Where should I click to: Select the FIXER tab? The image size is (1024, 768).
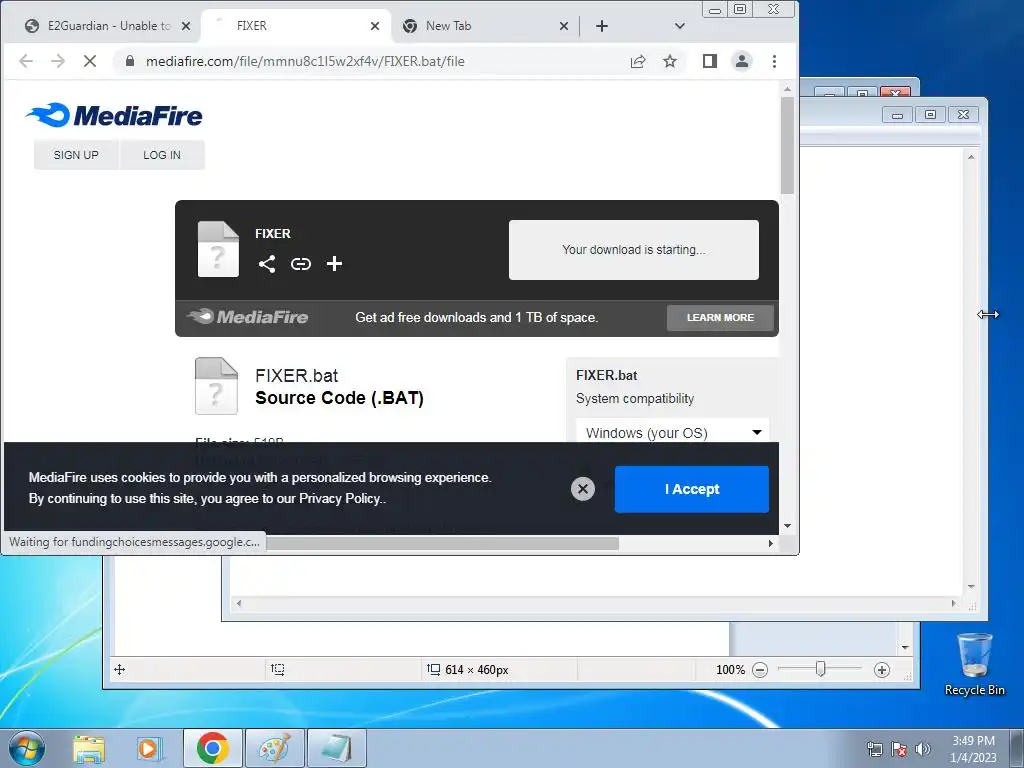tap(295, 26)
